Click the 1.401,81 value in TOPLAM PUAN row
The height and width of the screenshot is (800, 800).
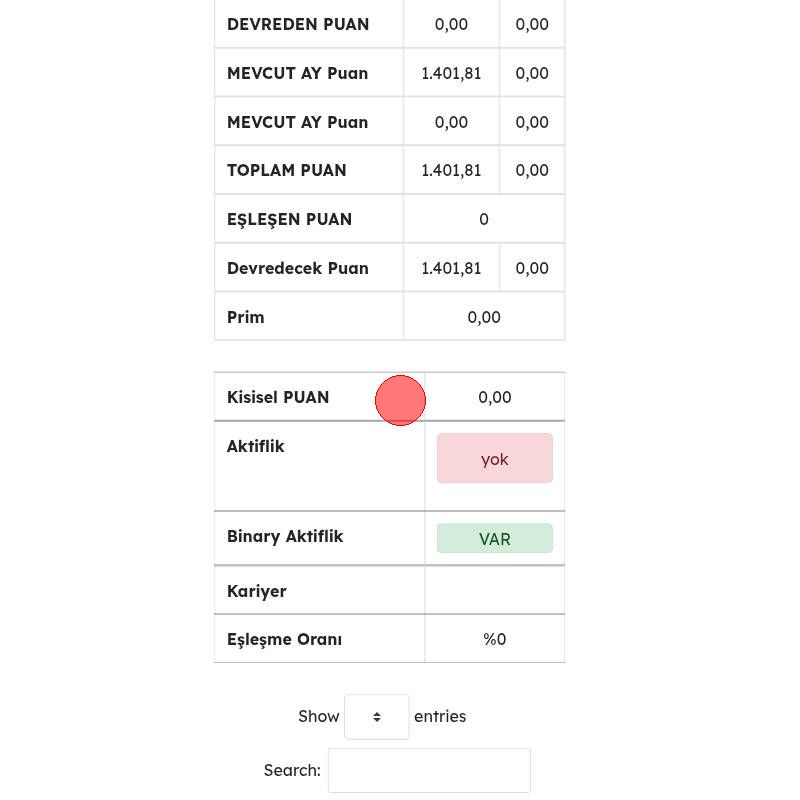[x=451, y=171]
